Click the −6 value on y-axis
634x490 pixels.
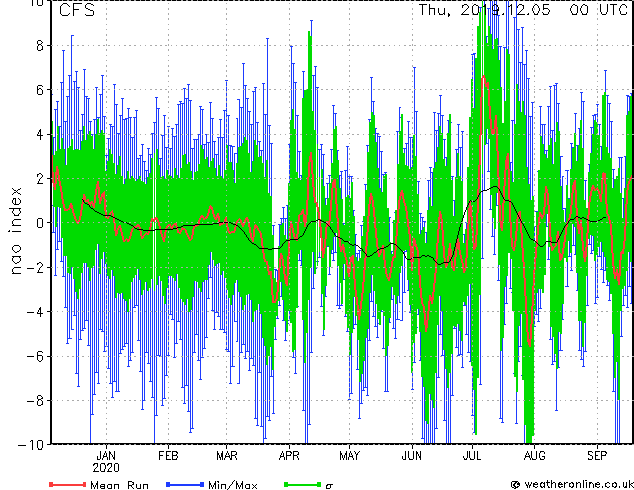[35, 356]
